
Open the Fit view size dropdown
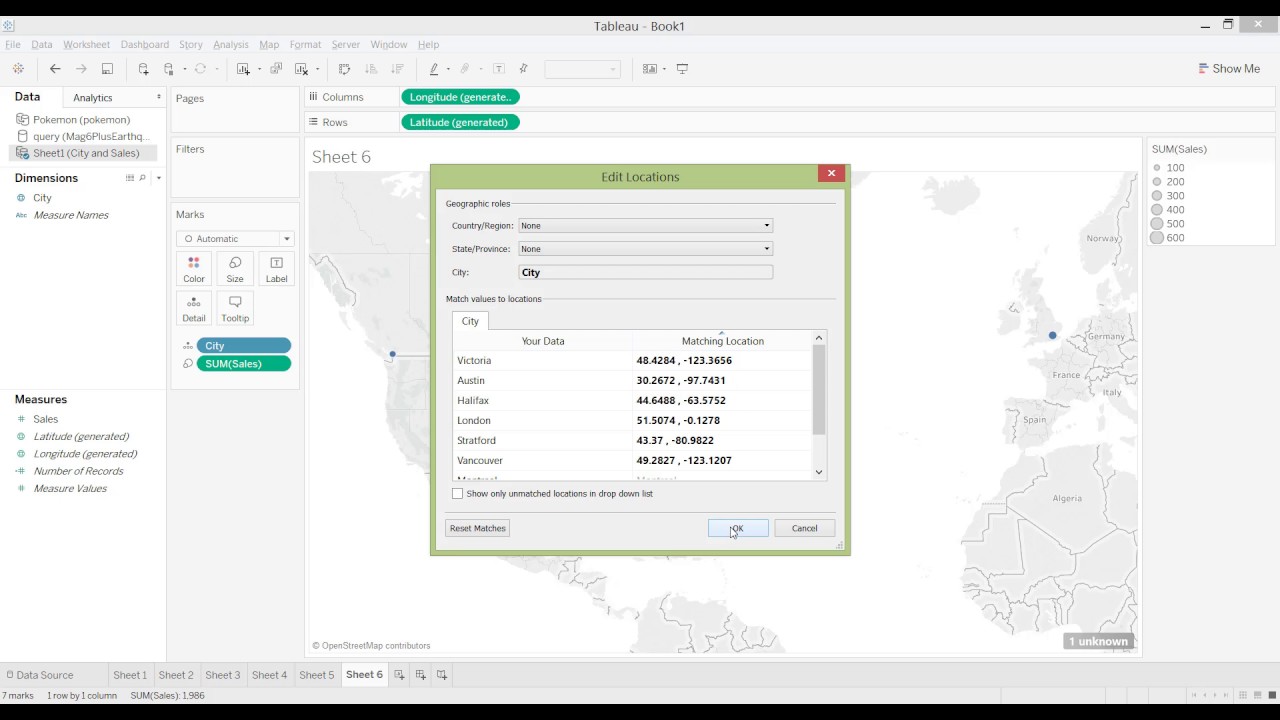click(x=582, y=69)
